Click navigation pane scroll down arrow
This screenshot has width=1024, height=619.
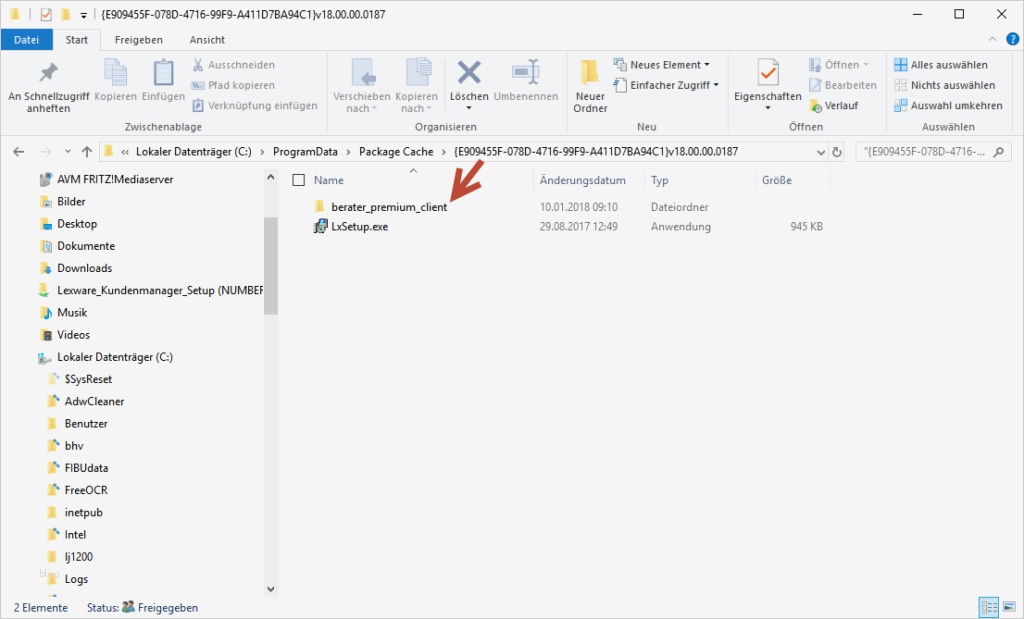tap(270, 589)
